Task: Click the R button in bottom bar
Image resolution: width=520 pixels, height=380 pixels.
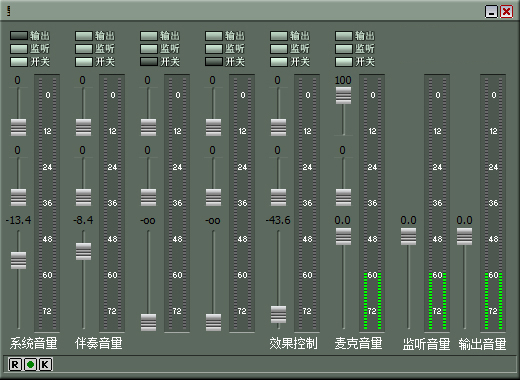Action: tap(15, 364)
